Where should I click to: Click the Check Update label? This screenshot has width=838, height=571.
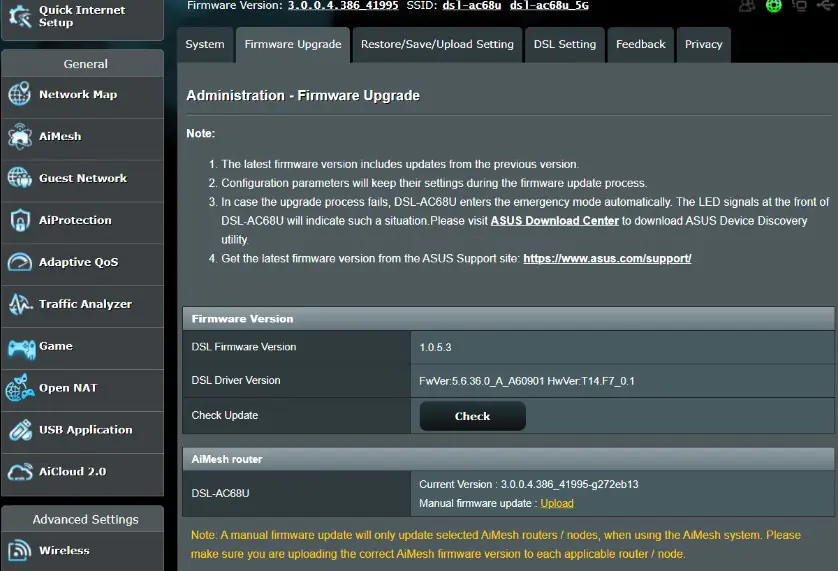(x=224, y=415)
